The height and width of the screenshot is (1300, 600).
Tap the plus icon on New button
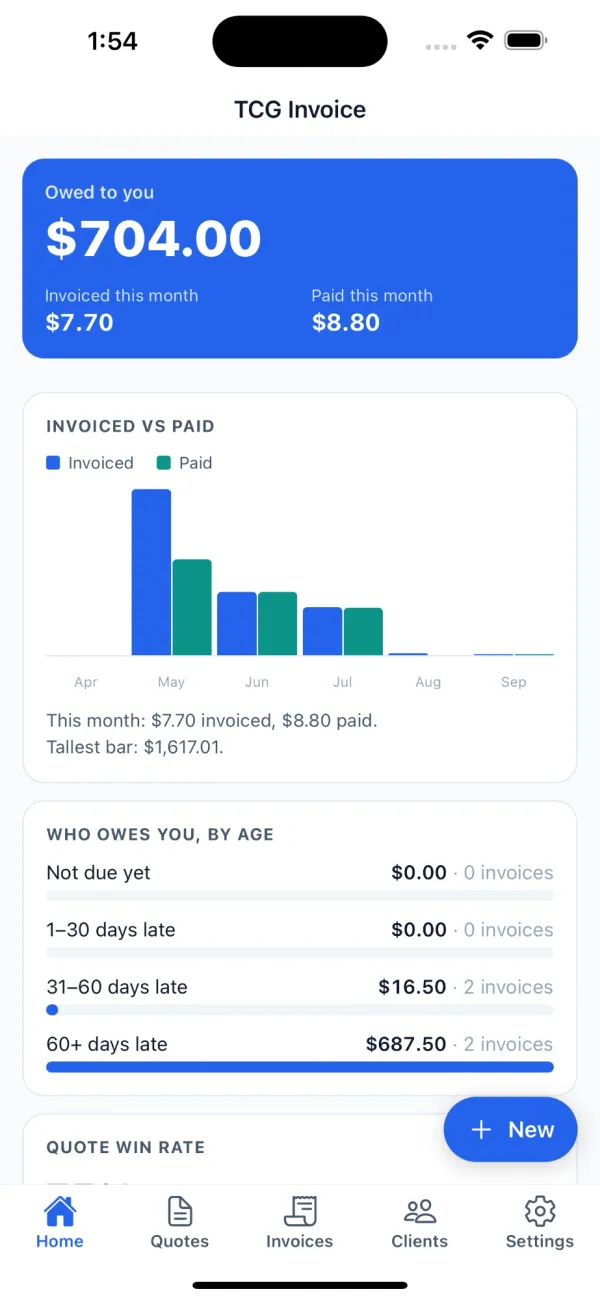(x=481, y=1130)
